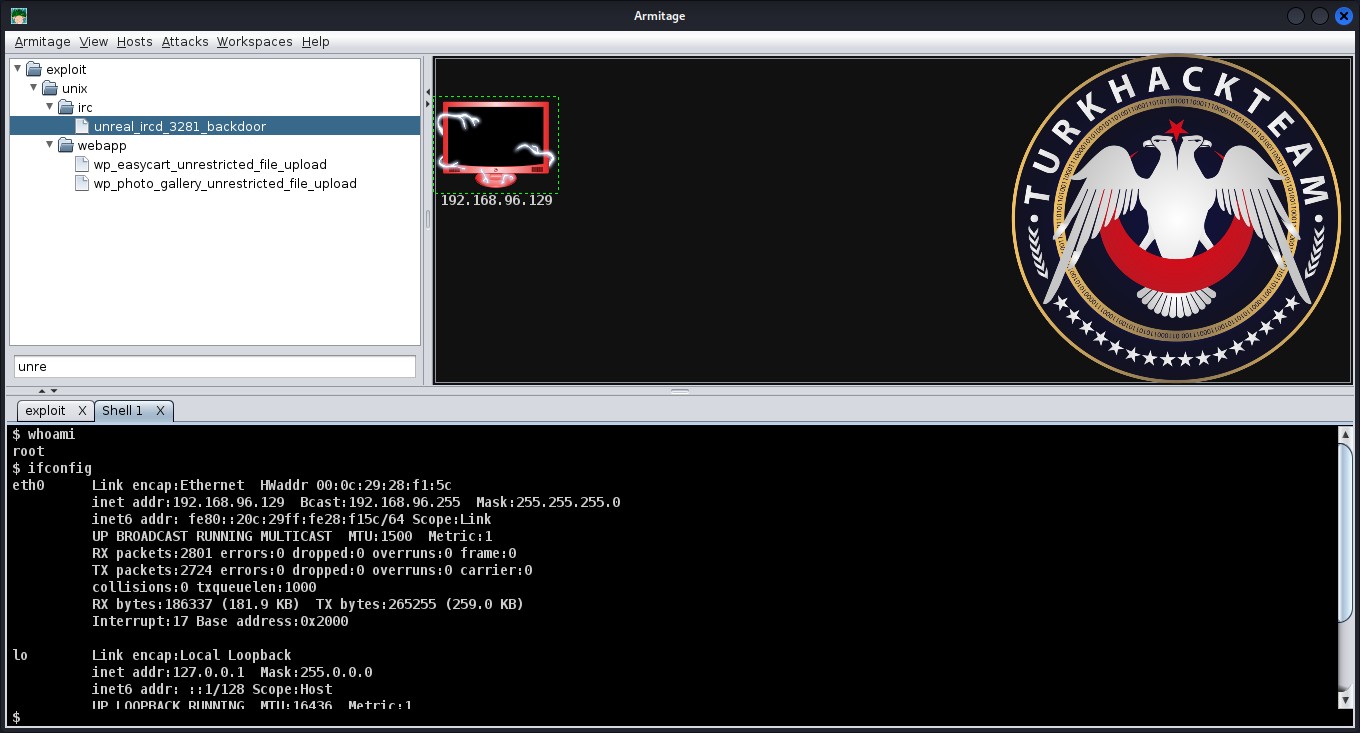Select unreal_ircd_3281_backdoor module
The image size is (1360, 733).
(x=180, y=126)
